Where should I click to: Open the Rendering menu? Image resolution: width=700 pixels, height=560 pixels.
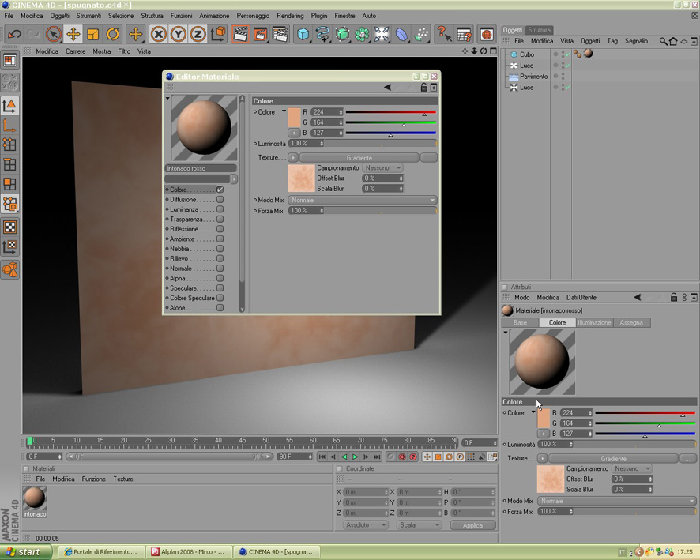(x=290, y=15)
